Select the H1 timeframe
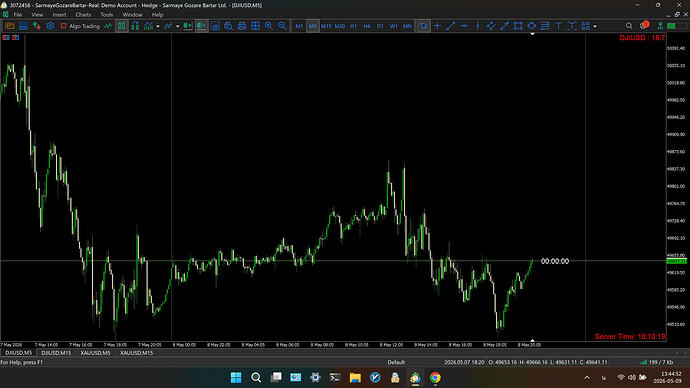The image size is (690, 388). (x=353, y=26)
